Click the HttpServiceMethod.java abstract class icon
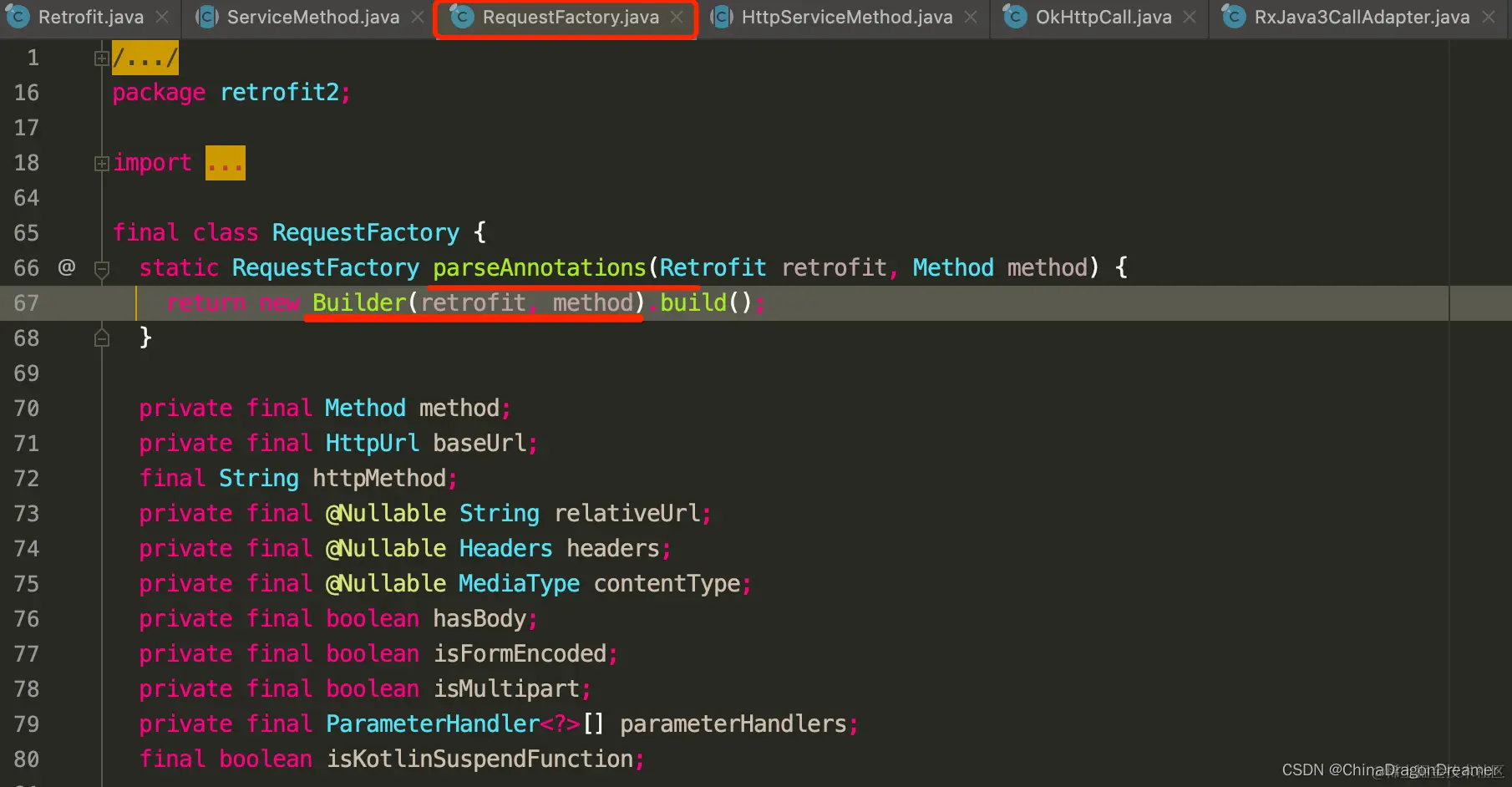 click(721, 17)
